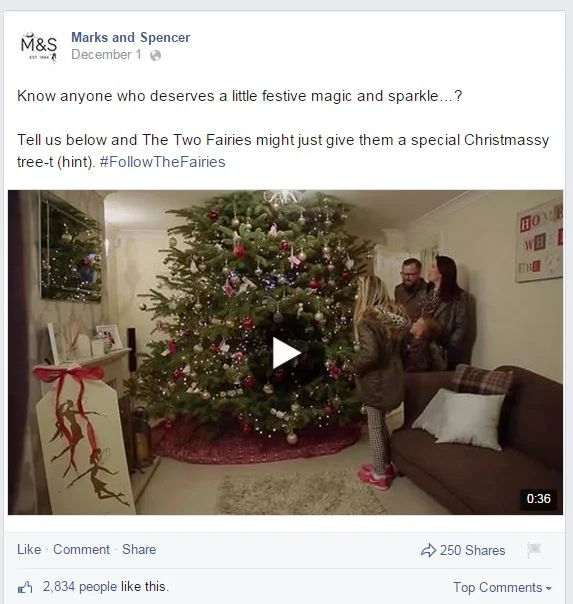Click the M&S profile logo
The image size is (573, 604).
39,47
